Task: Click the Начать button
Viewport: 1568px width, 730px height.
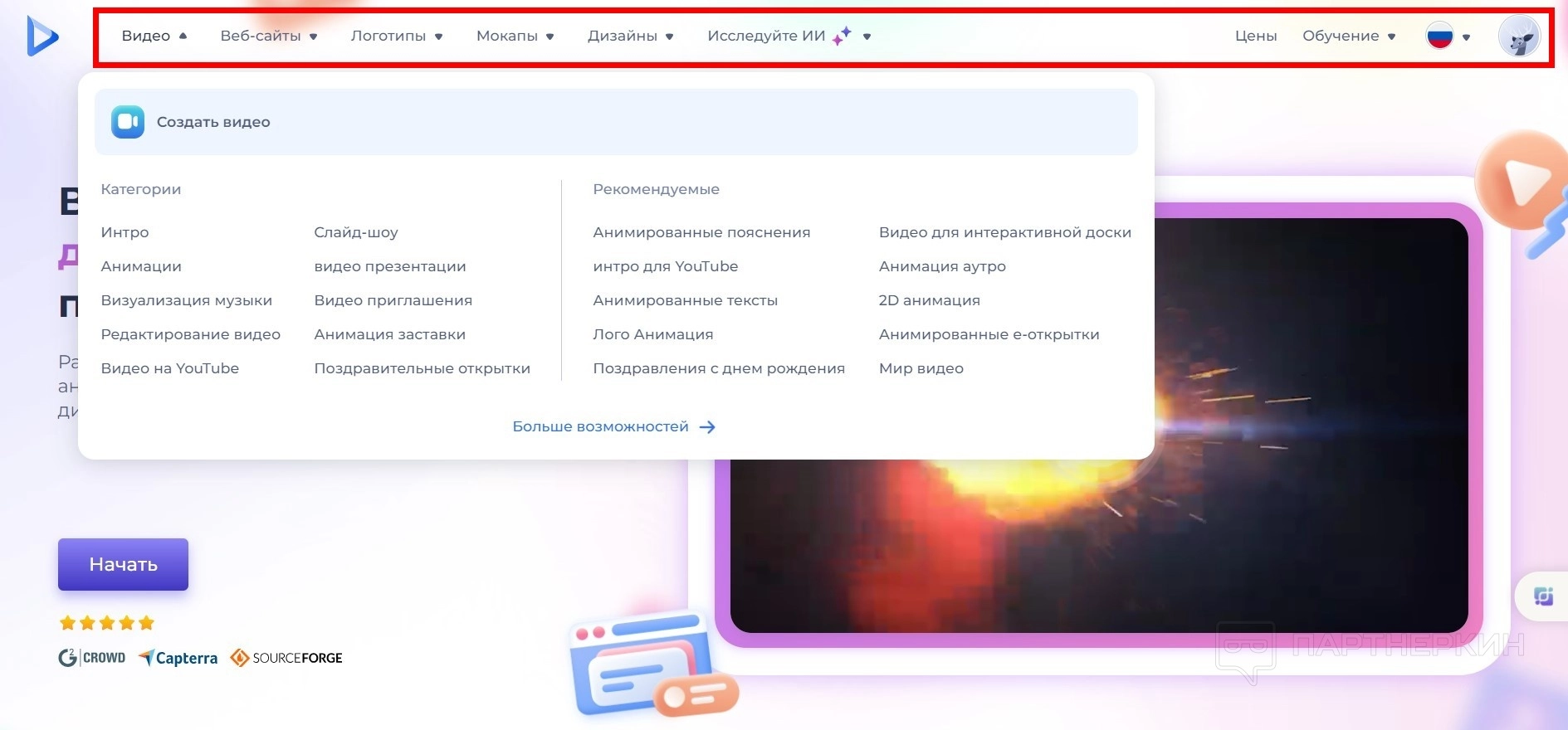Action: tap(123, 565)
